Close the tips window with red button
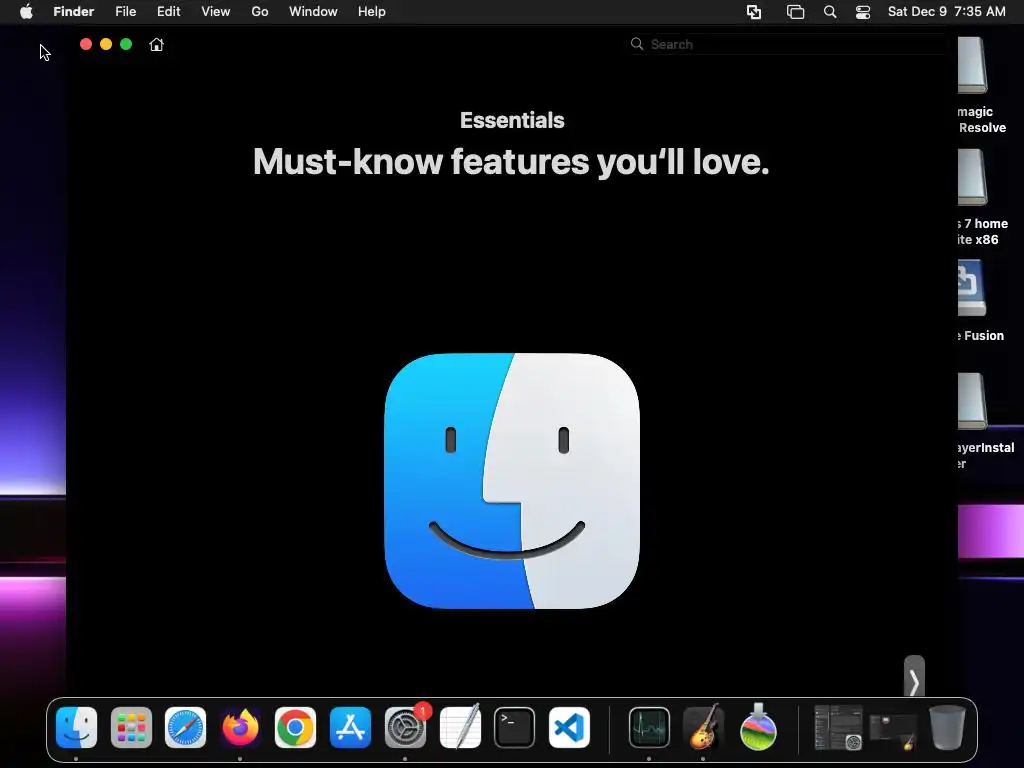 point(86,44)
